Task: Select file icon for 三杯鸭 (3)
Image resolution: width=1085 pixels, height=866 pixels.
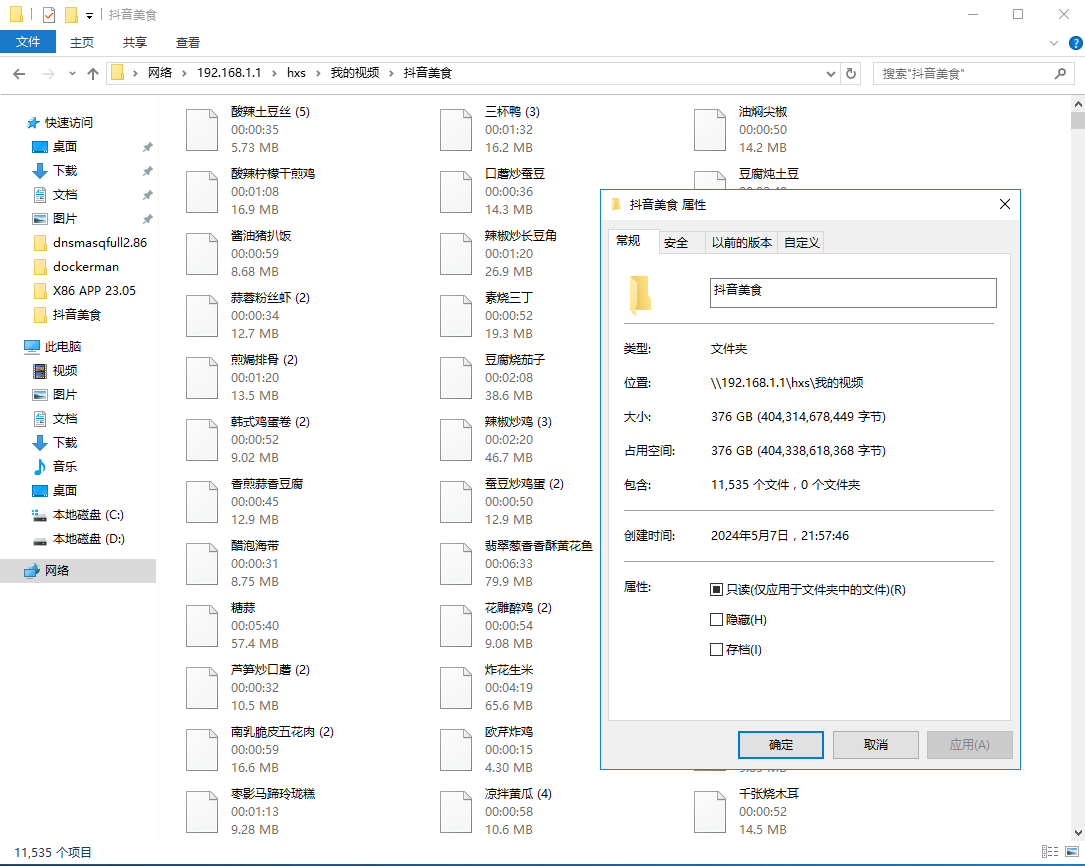Action: [x=456, y=130]
